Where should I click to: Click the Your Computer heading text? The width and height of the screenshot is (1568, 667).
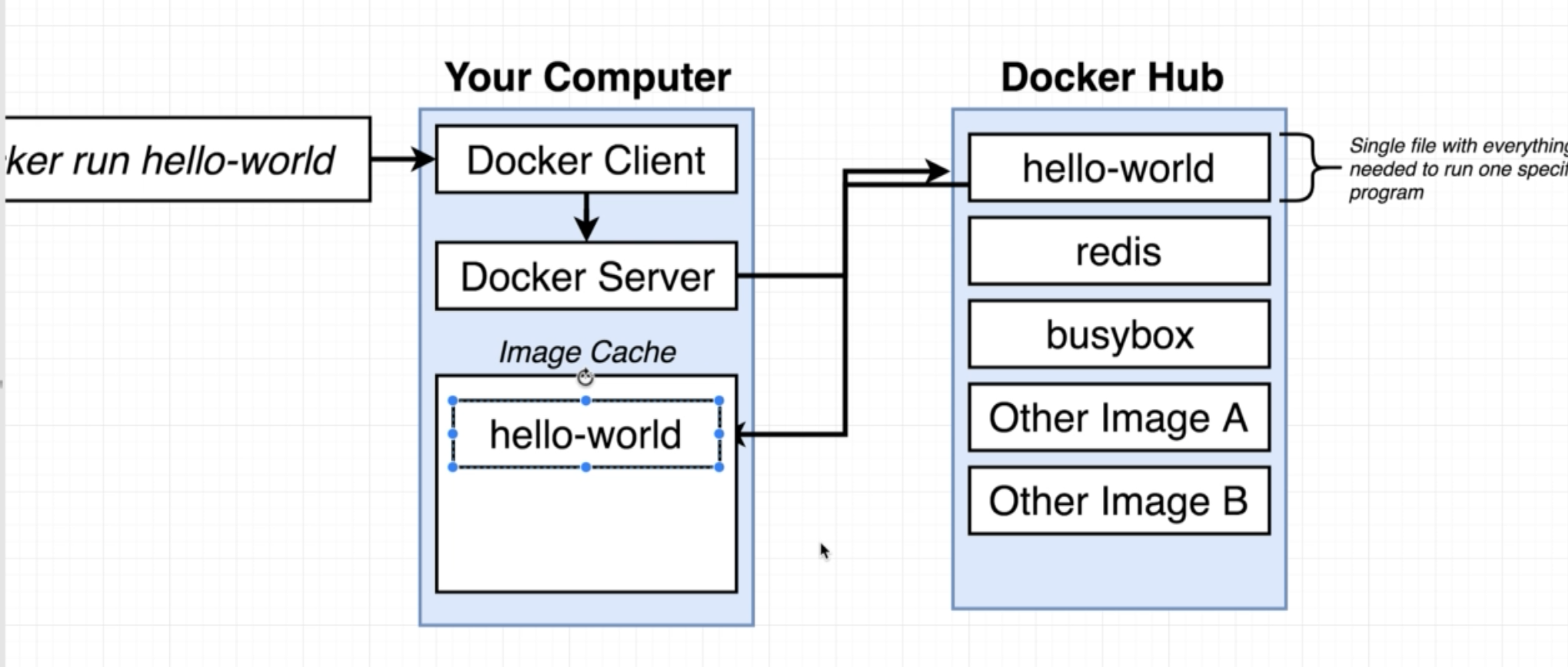[587, 77]
